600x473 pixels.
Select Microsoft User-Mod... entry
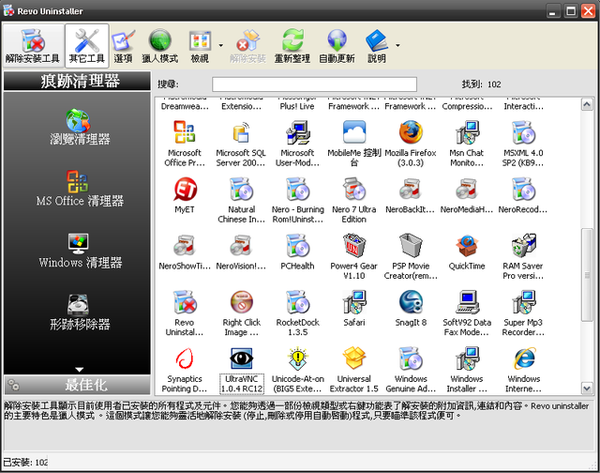(x=297, y=144)
